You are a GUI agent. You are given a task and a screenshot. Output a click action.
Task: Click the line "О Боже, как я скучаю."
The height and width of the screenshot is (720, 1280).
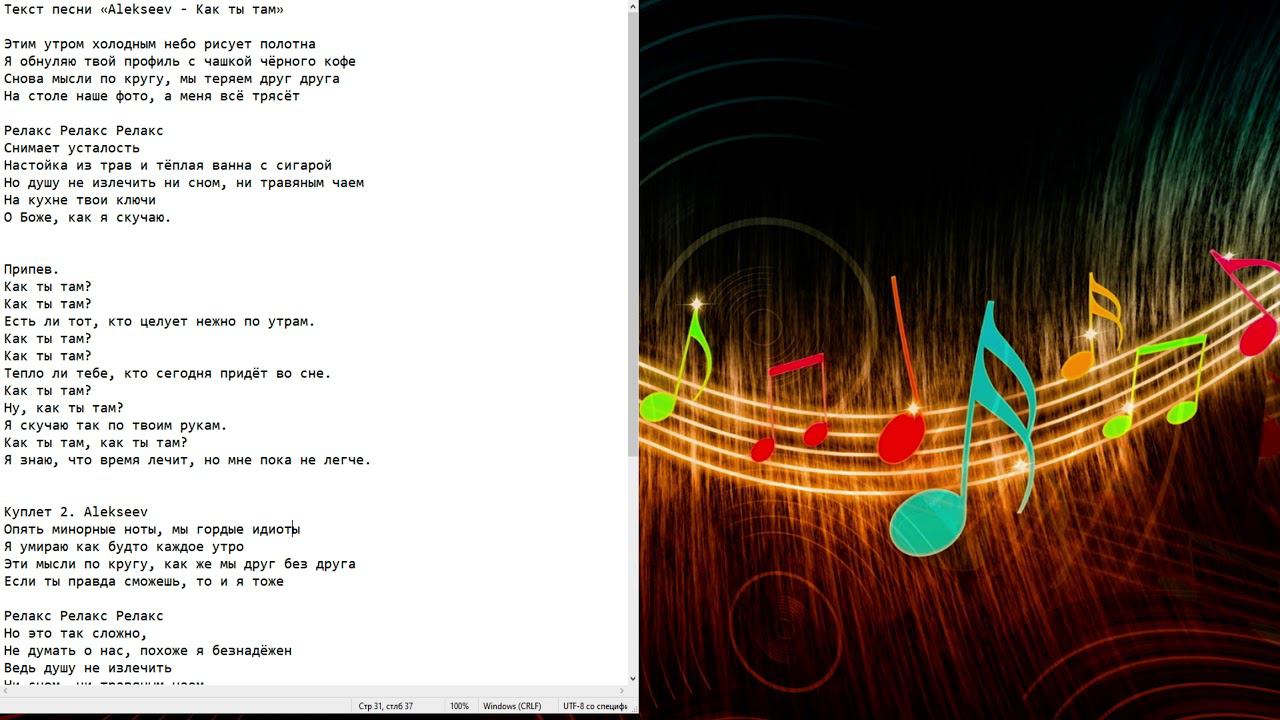pyautogui.click(x=88, y=217)
